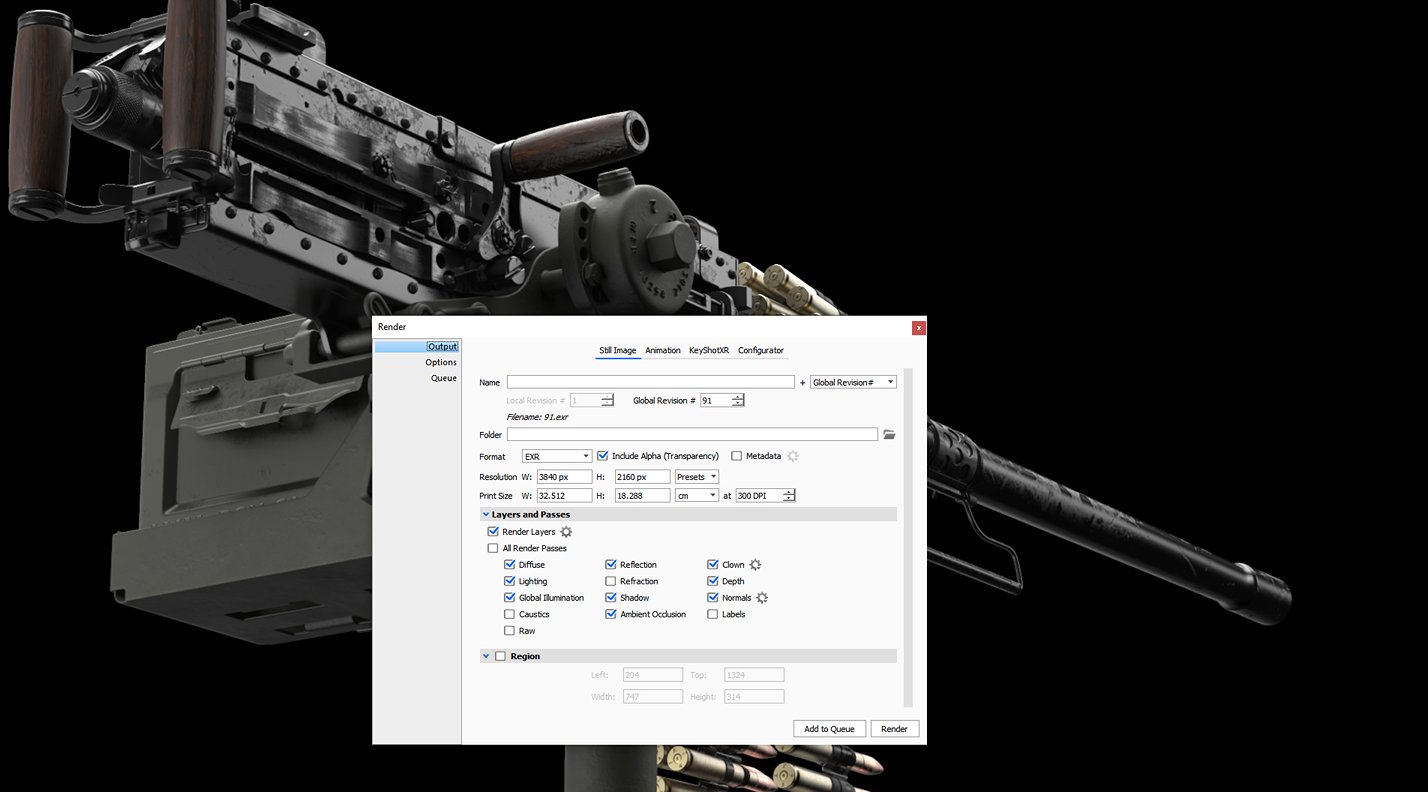
Task: Uncheck the Diffuse pass
Action: tap(510, 564)
